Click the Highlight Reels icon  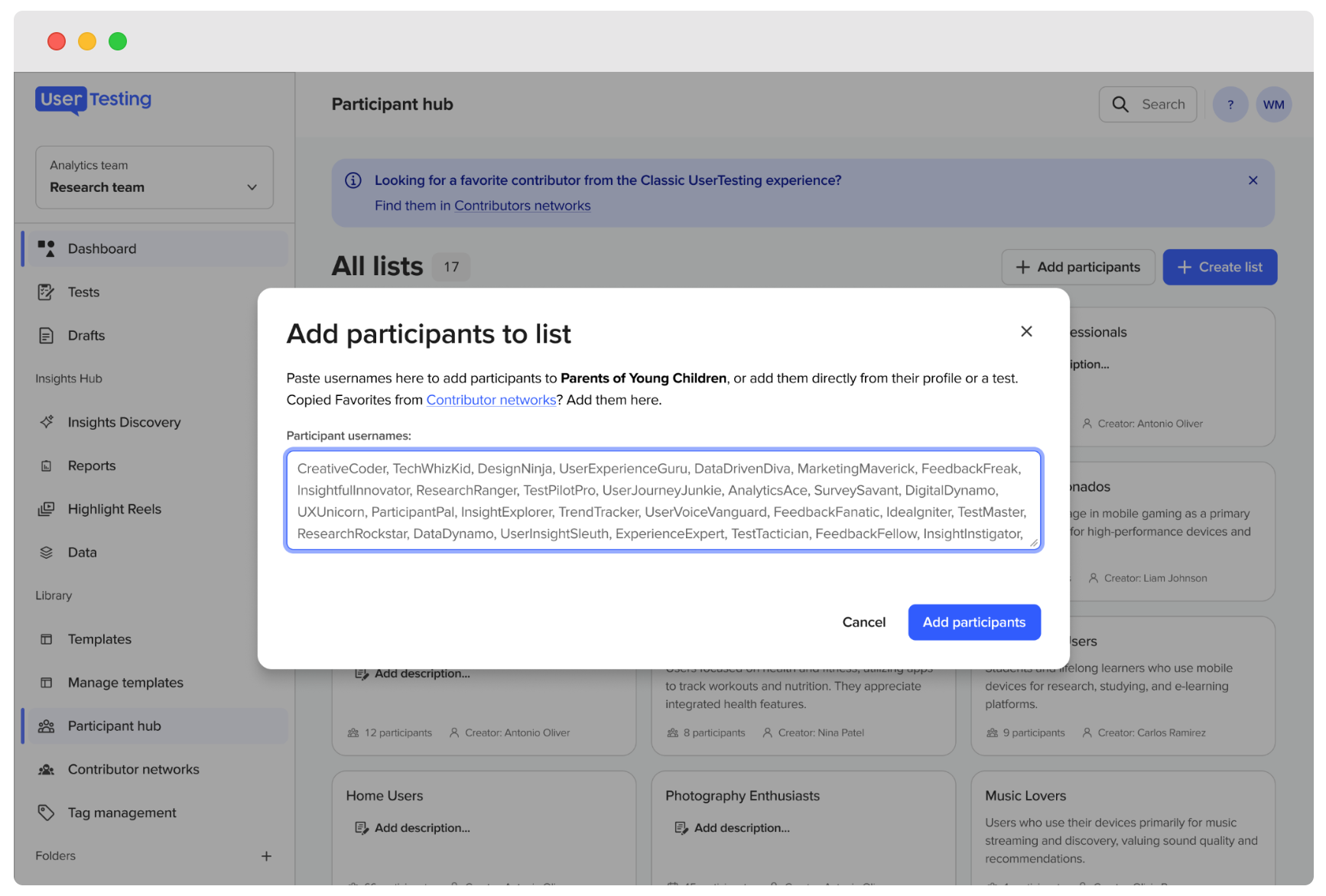[x=47, y=509]
